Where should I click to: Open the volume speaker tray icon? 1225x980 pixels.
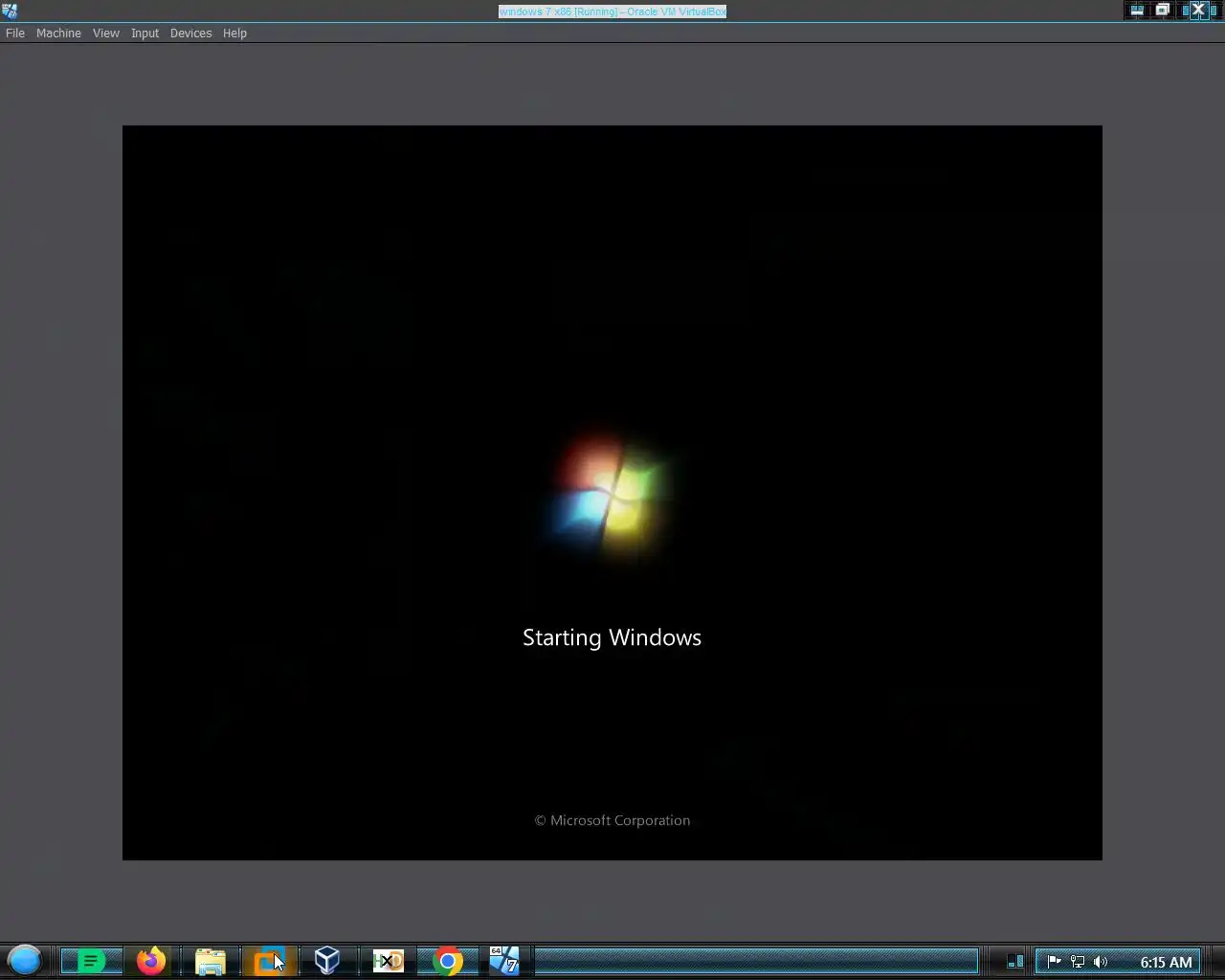pyautogui.click(x=1101, y=962)
